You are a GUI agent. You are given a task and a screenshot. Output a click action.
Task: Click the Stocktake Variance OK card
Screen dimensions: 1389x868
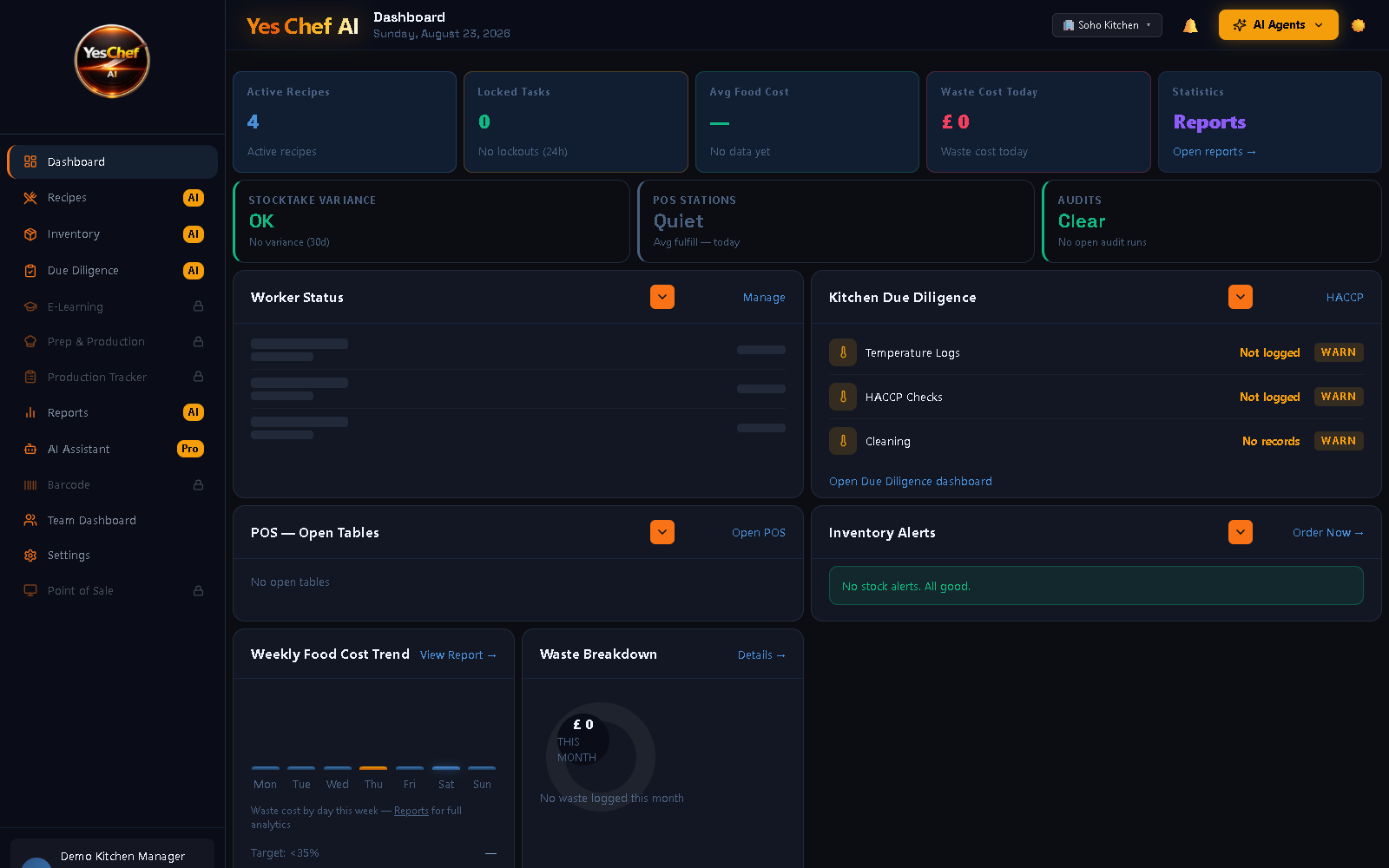(431, 221)
